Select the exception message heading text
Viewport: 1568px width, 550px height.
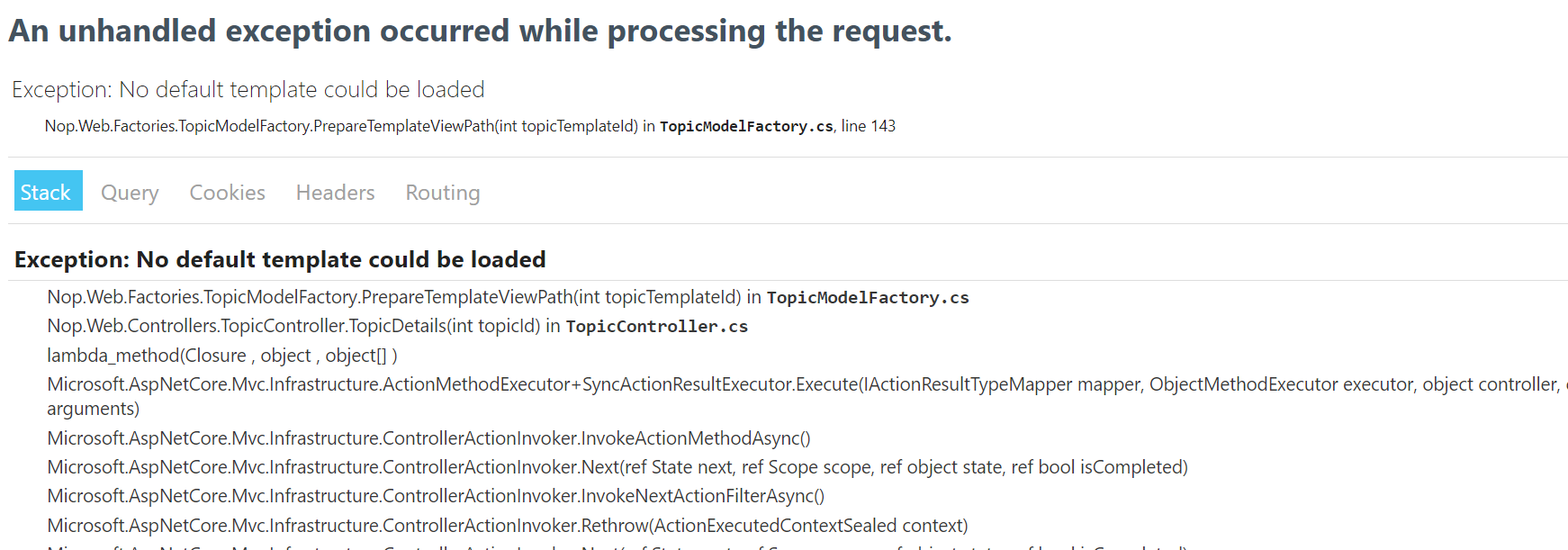point(248,89)
